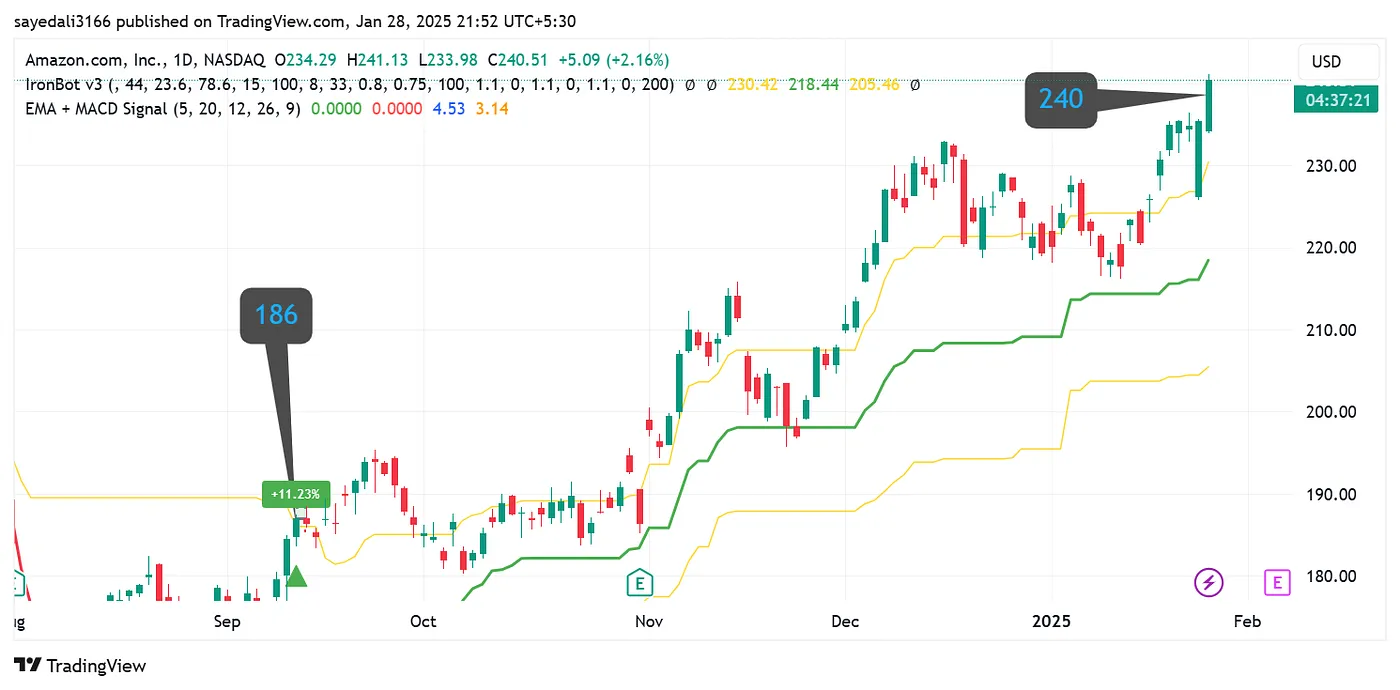1400x690 pixels.
Task: Click the Dec label on the time axis
Action: click(x=845, y=621)
